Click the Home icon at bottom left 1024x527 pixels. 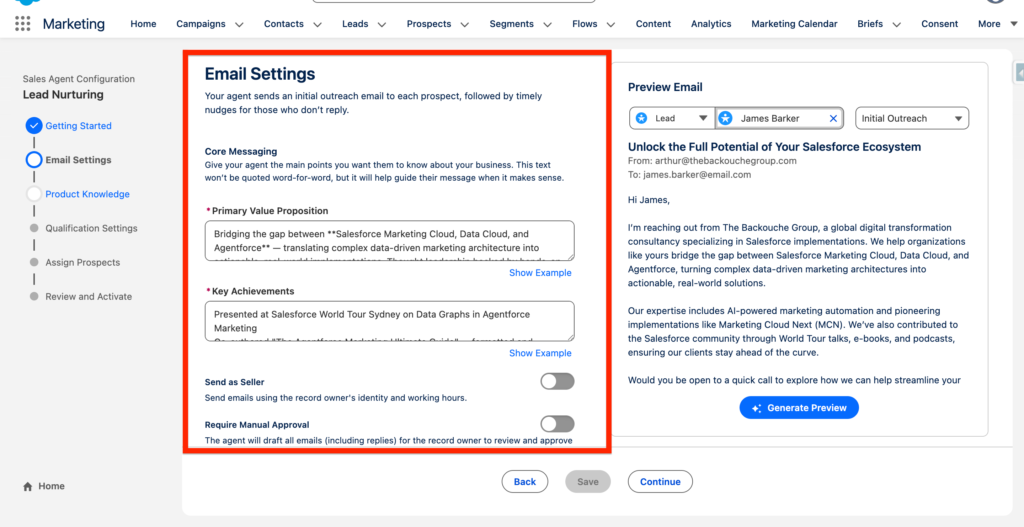pyautogui.click(x=27, y=487)
